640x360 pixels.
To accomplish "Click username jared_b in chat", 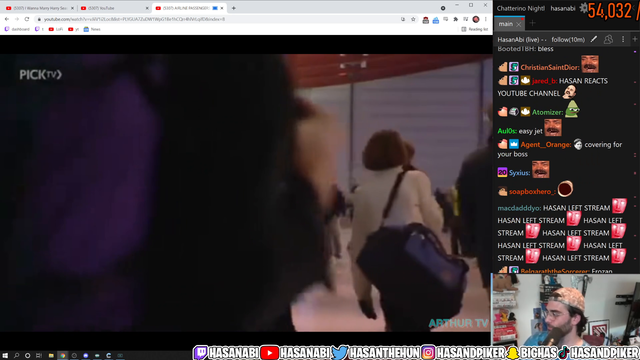I will coord(544,81).
